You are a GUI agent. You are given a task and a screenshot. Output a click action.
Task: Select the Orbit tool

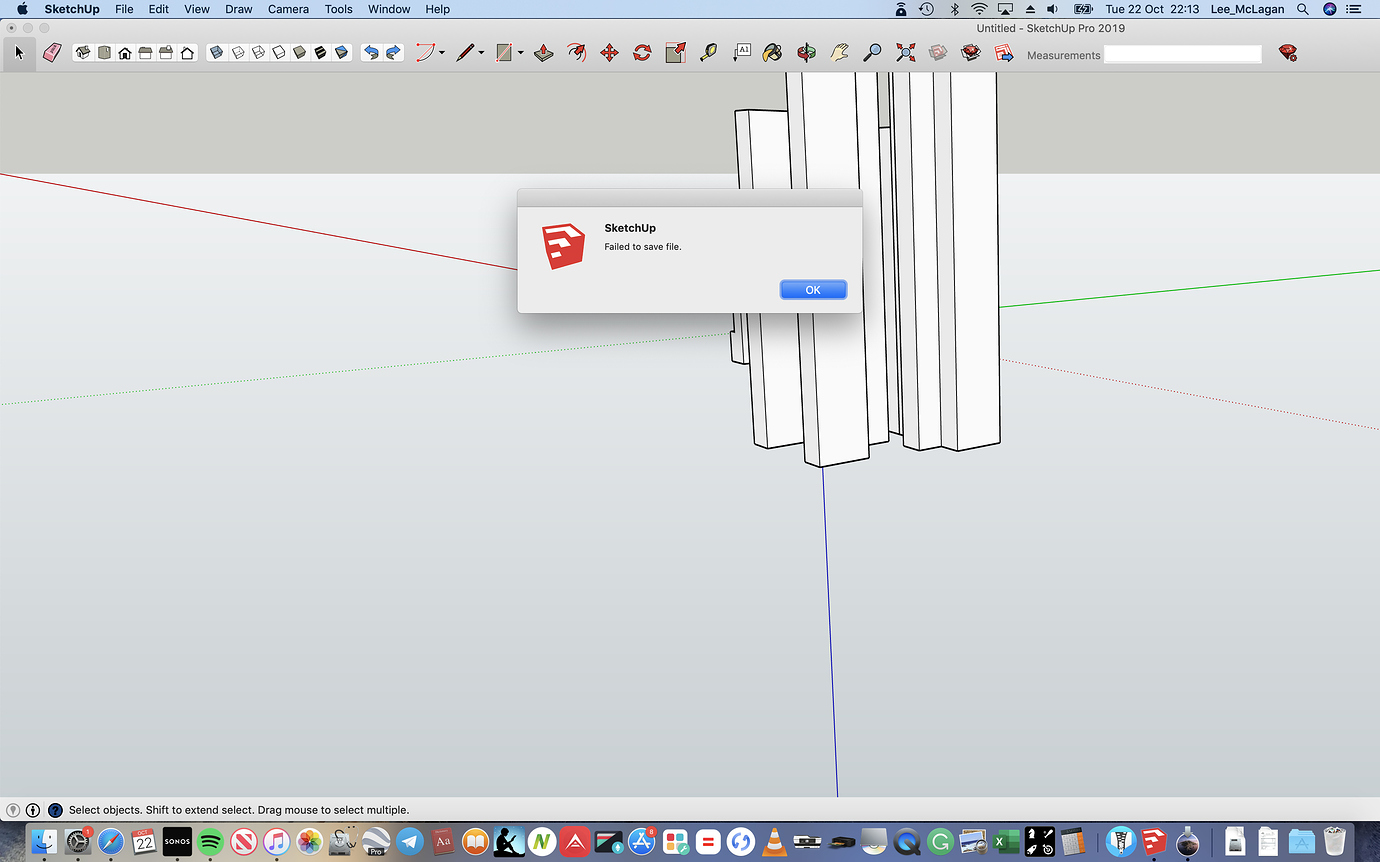[x=805, y=52]
